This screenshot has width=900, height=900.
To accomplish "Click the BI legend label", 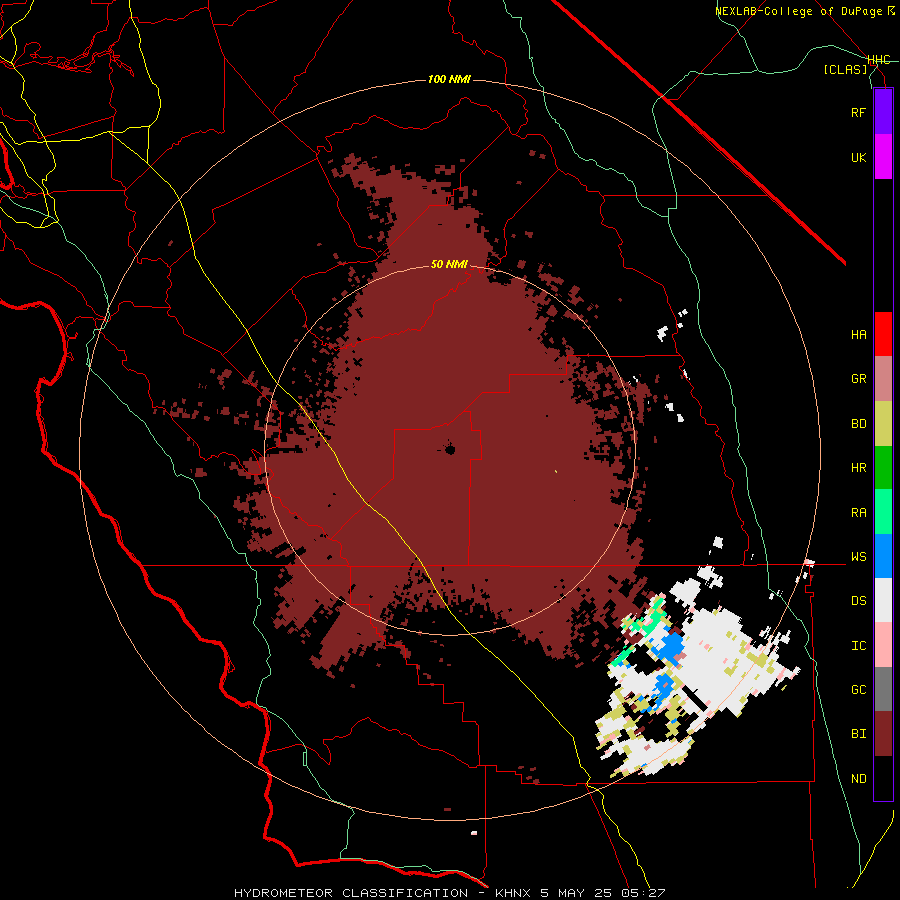I will [x=858, y=734].
